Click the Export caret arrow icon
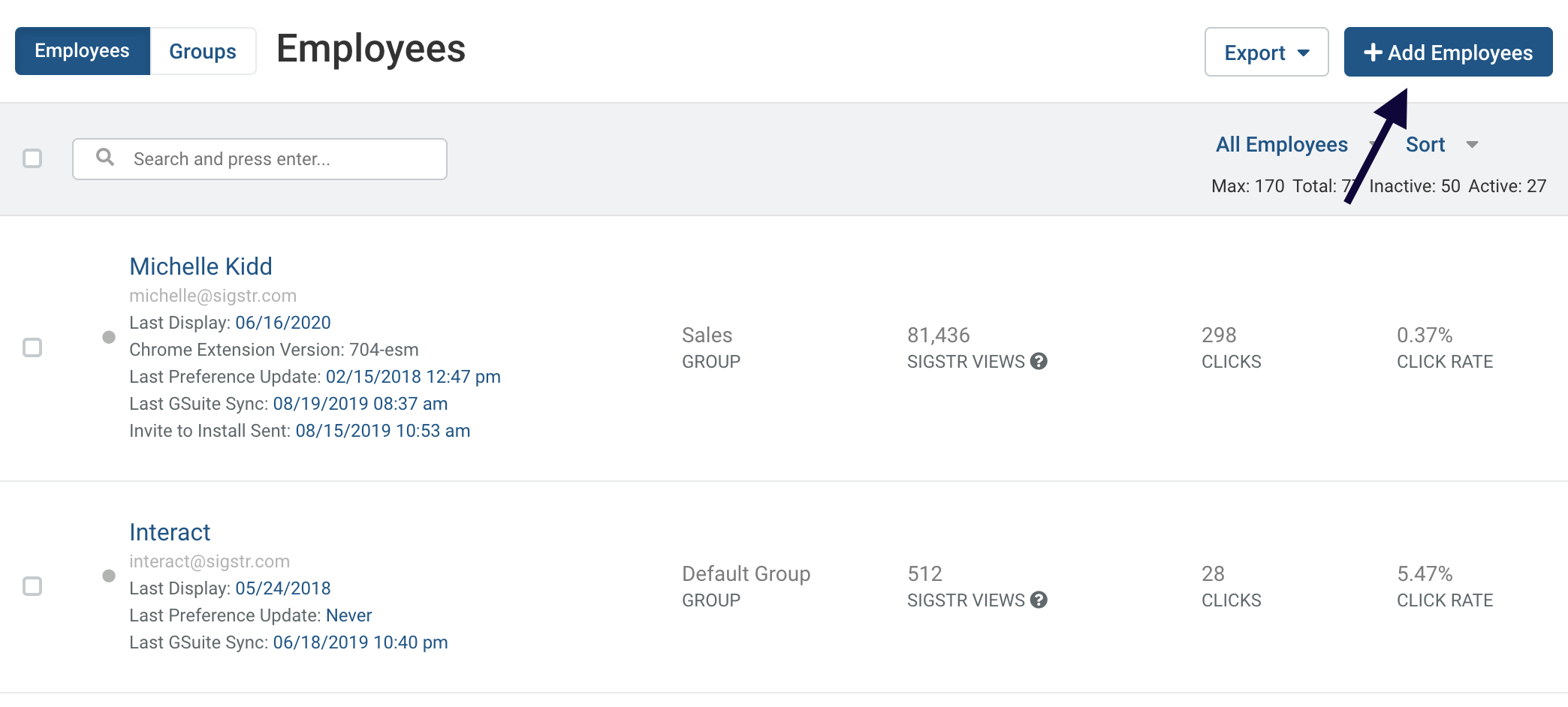The width and height of the screenshot is (1568, 707). point(1304,53)
